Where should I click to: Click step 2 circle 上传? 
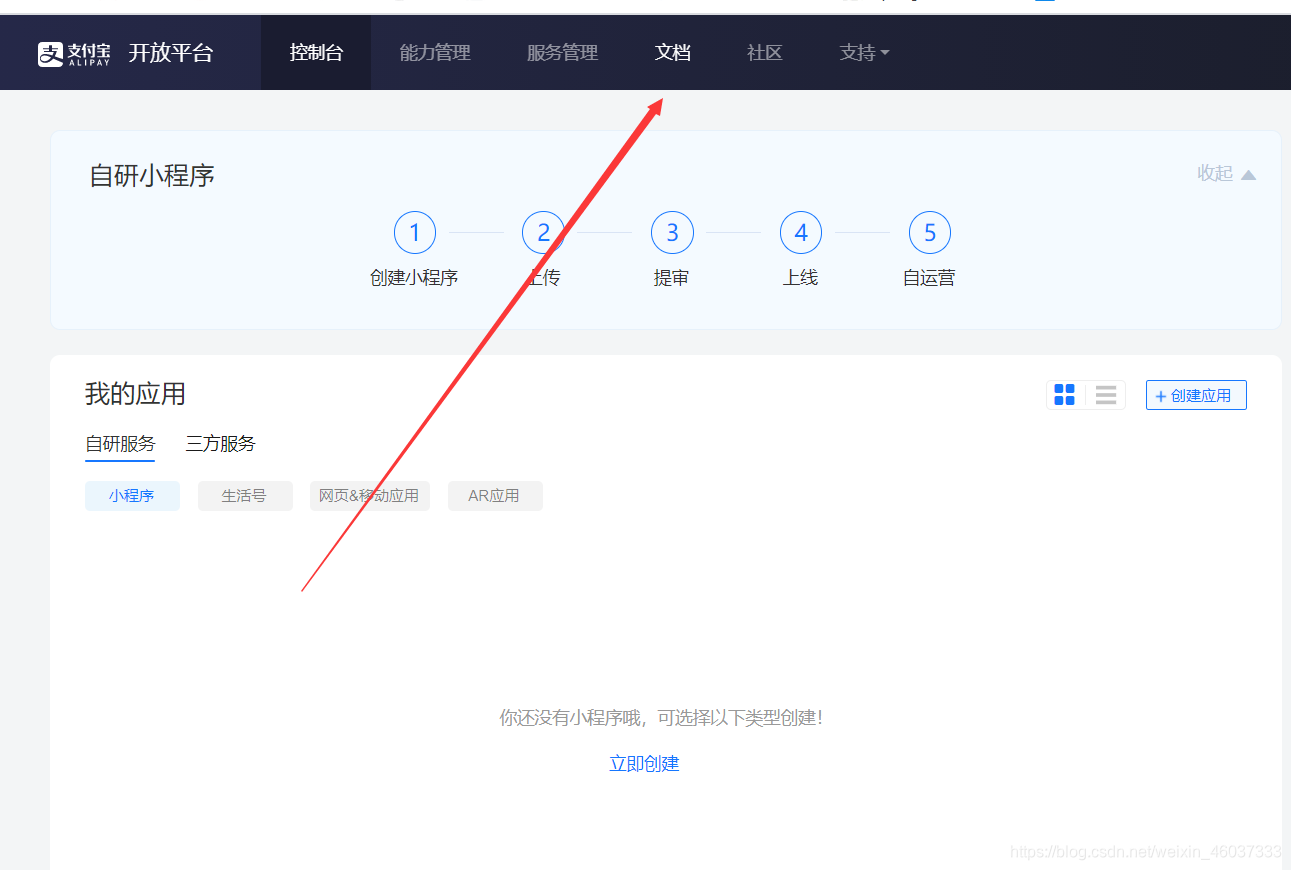543,233
